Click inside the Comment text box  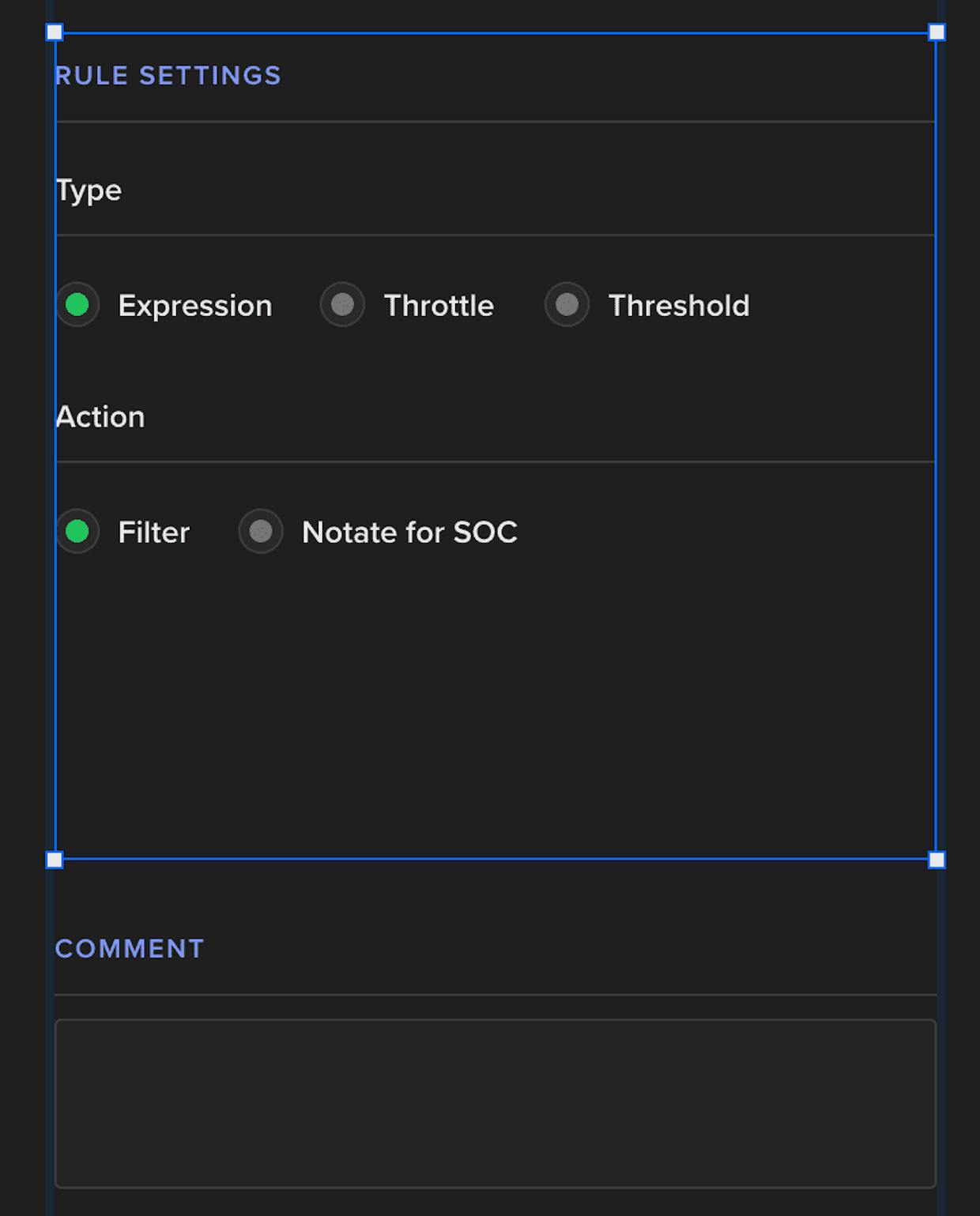click(496, 1104)
